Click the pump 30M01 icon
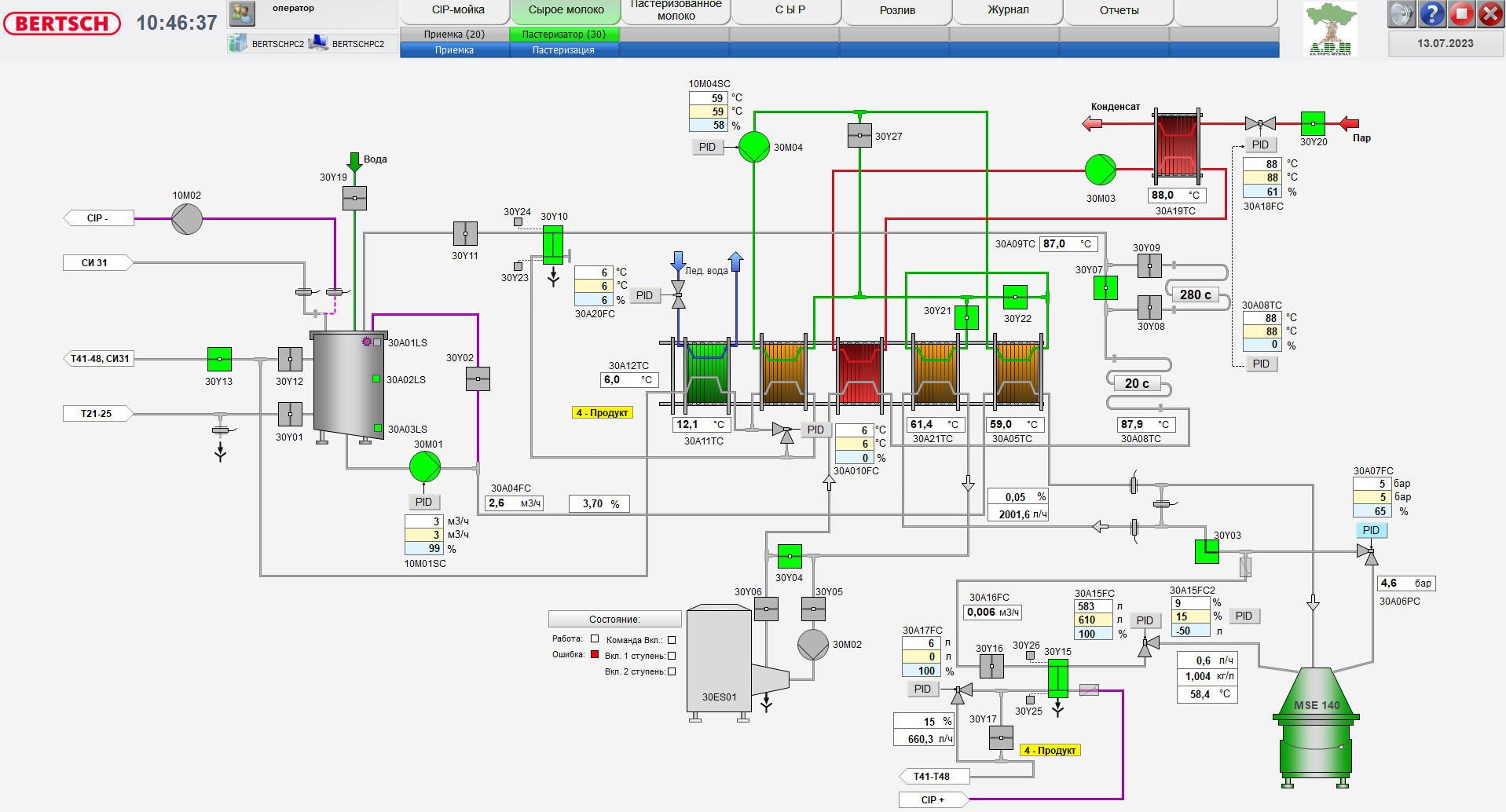This screenshot has height=812, width=1506. (x=424, y=466)
